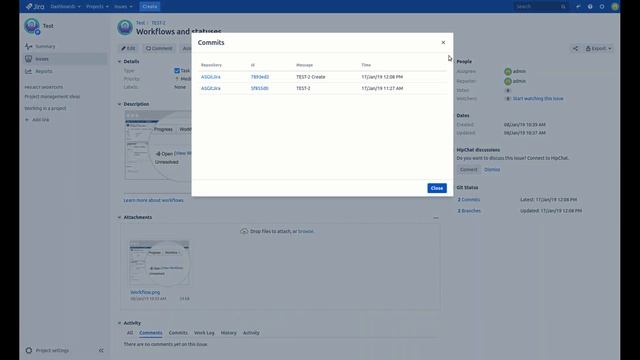Image resolution: width=640 pixels, height=360 pixels.
Task: Click the Create button in the top bar
Action: point(150,7)
